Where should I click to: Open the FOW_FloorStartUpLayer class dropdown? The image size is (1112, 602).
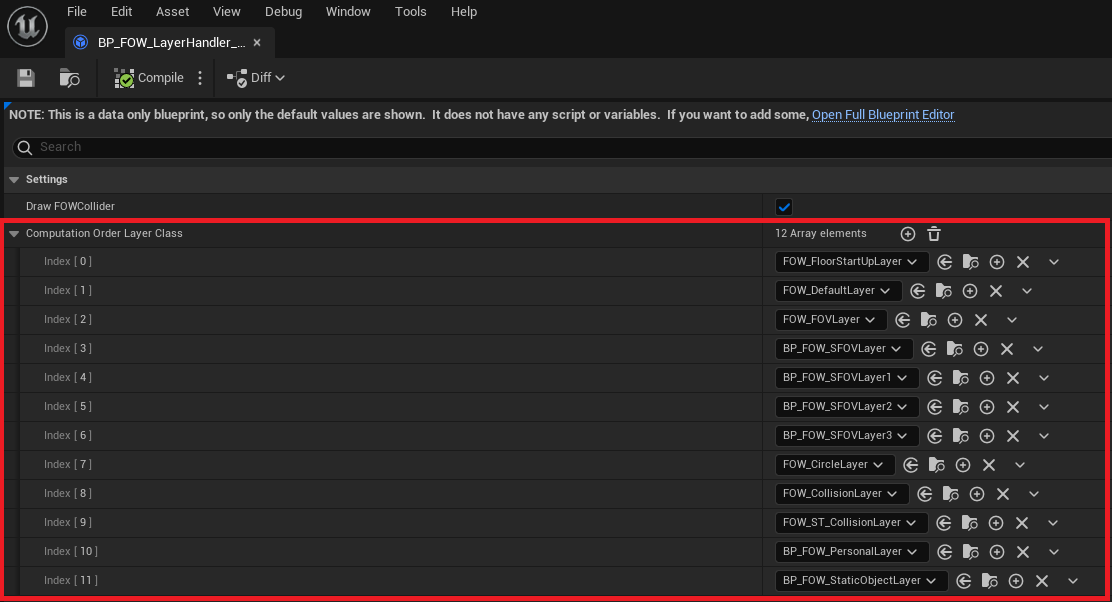(x=851, y=262)
